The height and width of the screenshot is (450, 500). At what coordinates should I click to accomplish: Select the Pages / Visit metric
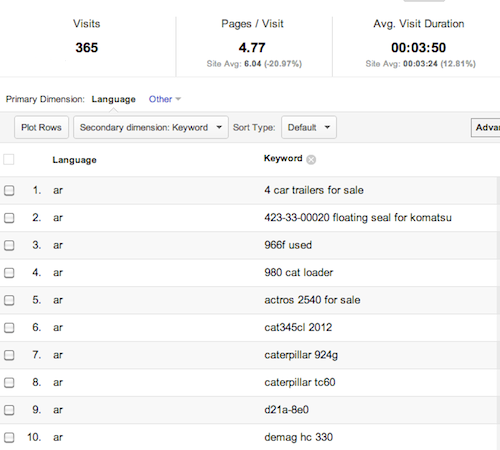(252, 24)
